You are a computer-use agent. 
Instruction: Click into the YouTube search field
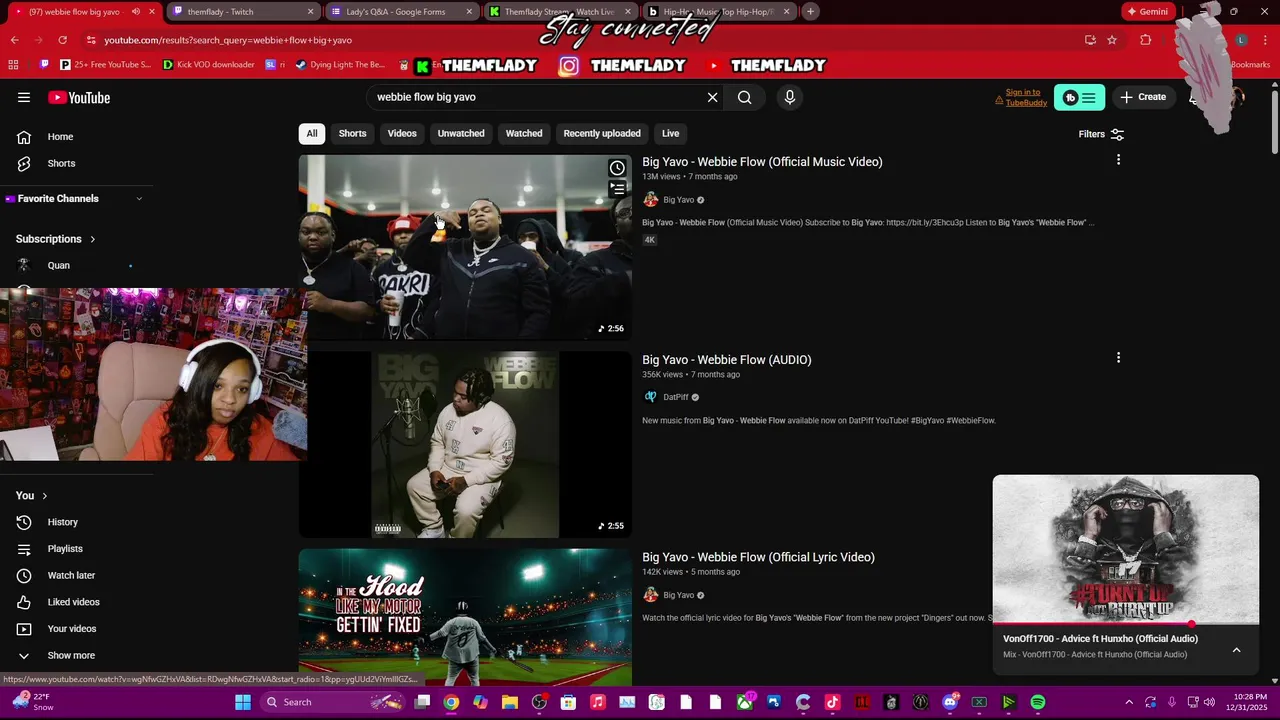point(535,97)
